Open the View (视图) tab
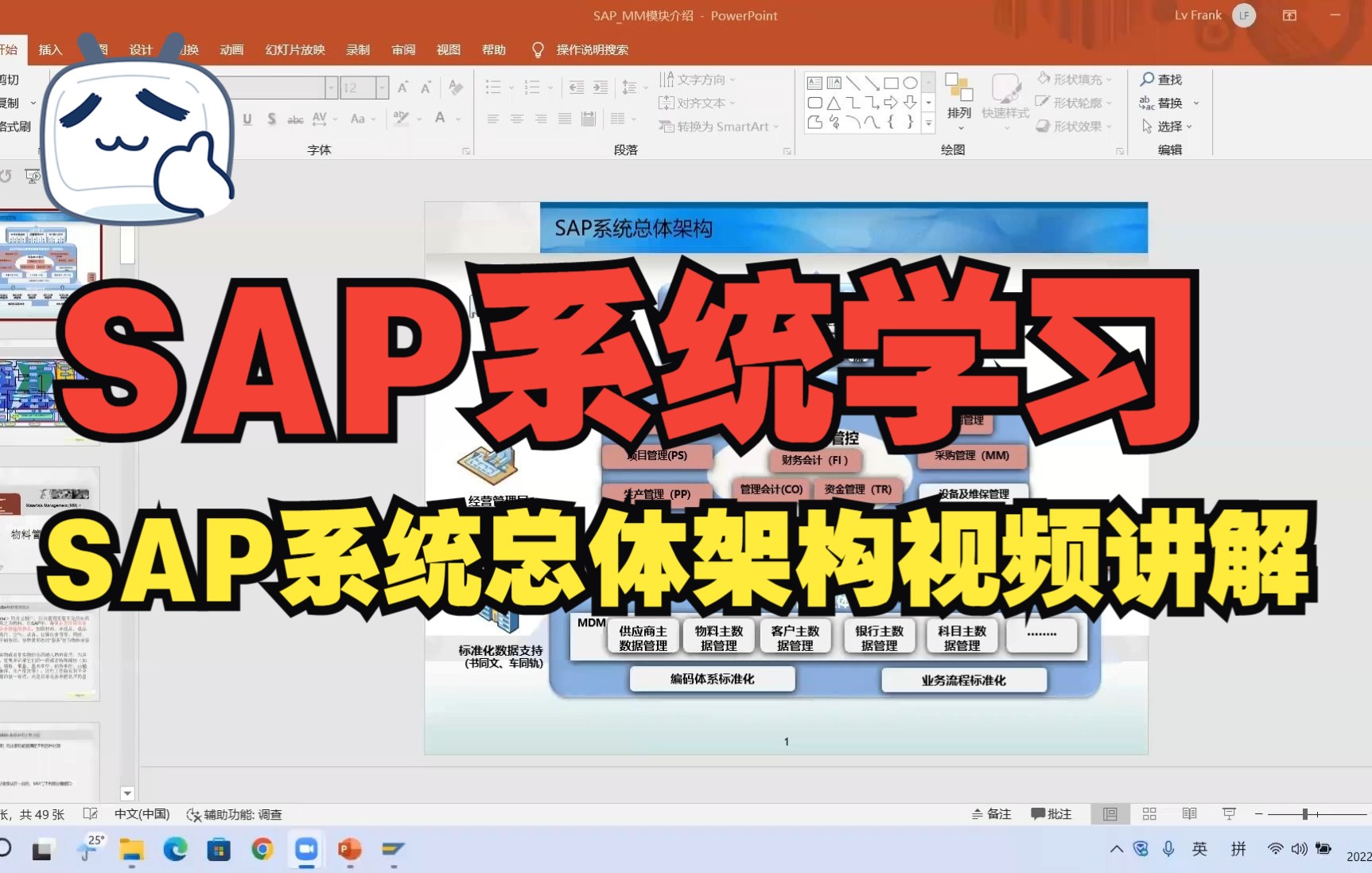Image resolution: width=1372 pixels, height=873 pixels. pos(449,50)
